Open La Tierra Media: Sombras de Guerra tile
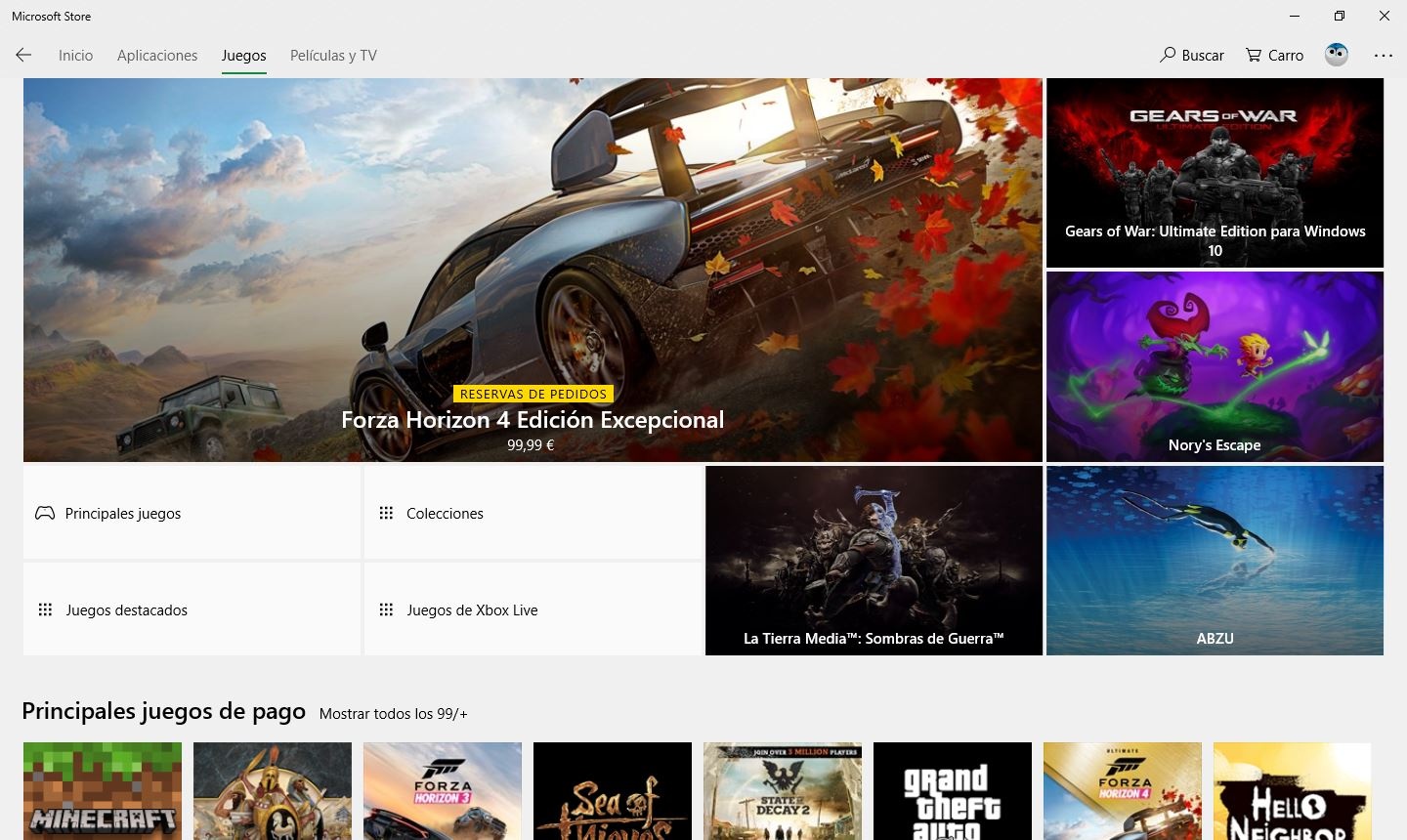Viewport: 1407px width, 840px height. coord(874,561)
